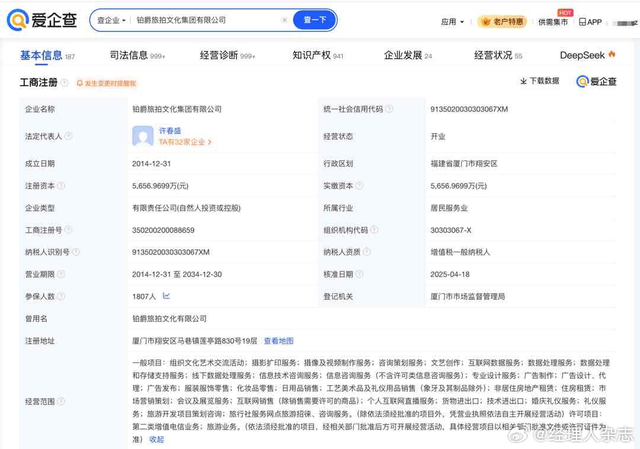Viewport: 640px width, 449px height.
Task: Collapse the business scope with 收起
Action: point(156,439)
